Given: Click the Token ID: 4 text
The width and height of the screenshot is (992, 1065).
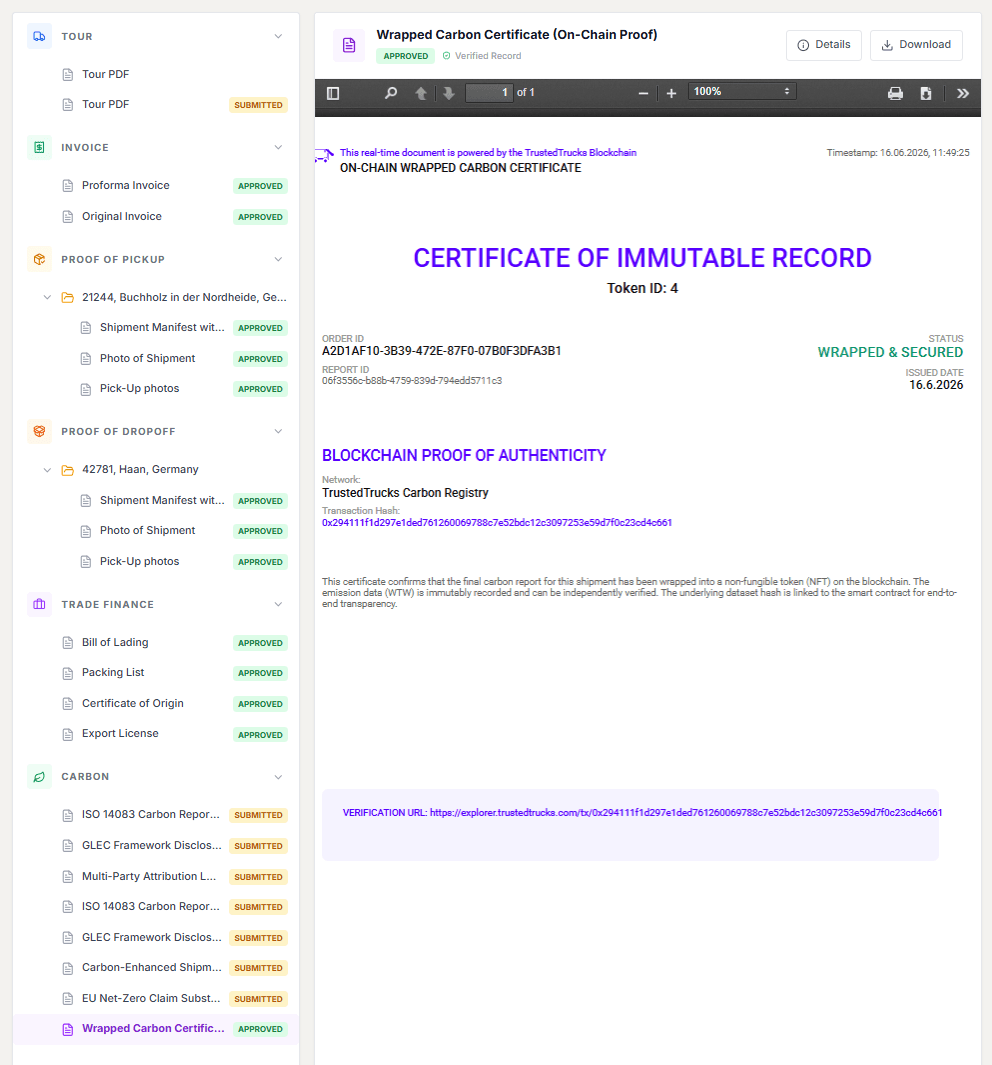Looking at the screenshot, I should pos(642,289).
